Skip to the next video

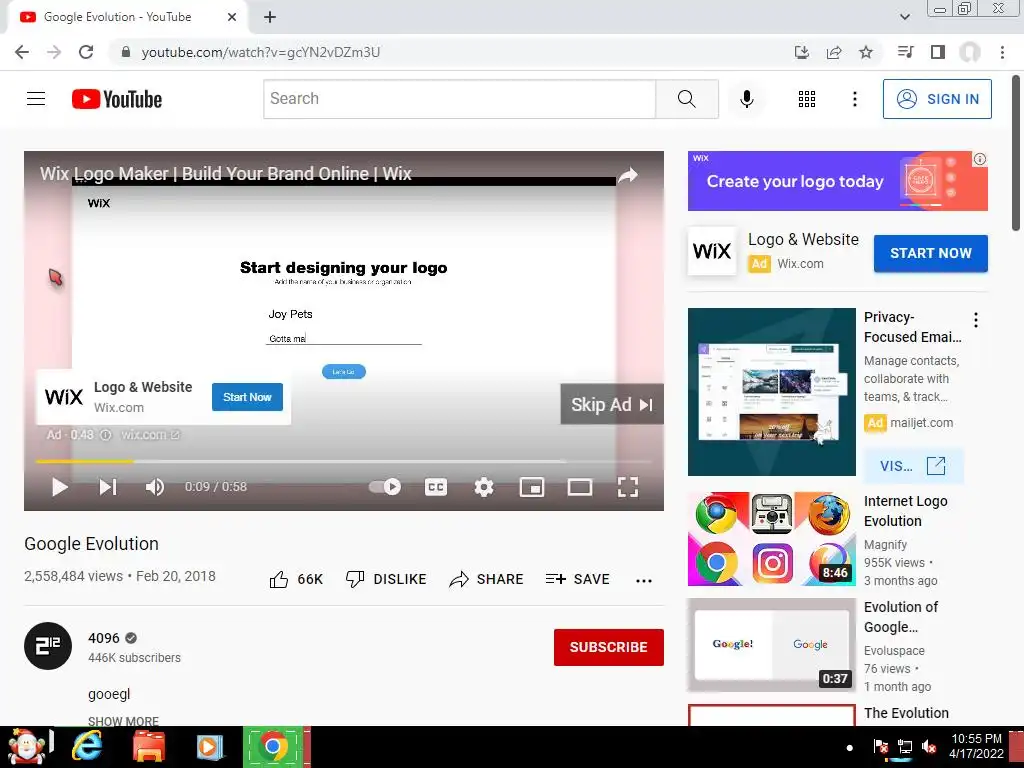(108, 487)
